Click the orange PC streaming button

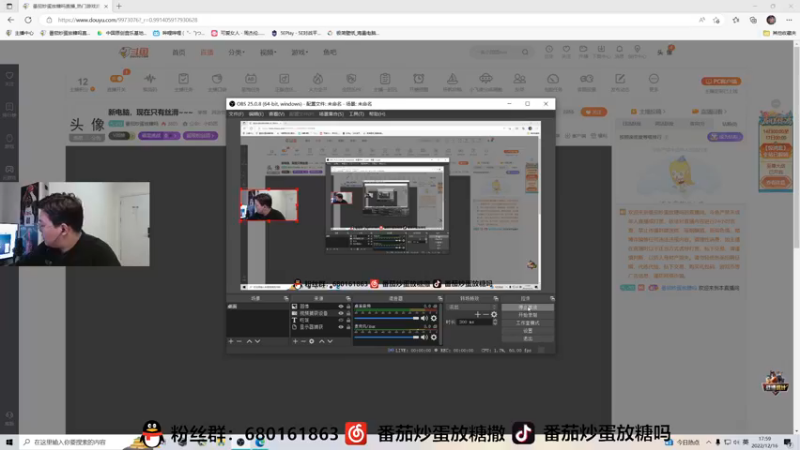721,81
